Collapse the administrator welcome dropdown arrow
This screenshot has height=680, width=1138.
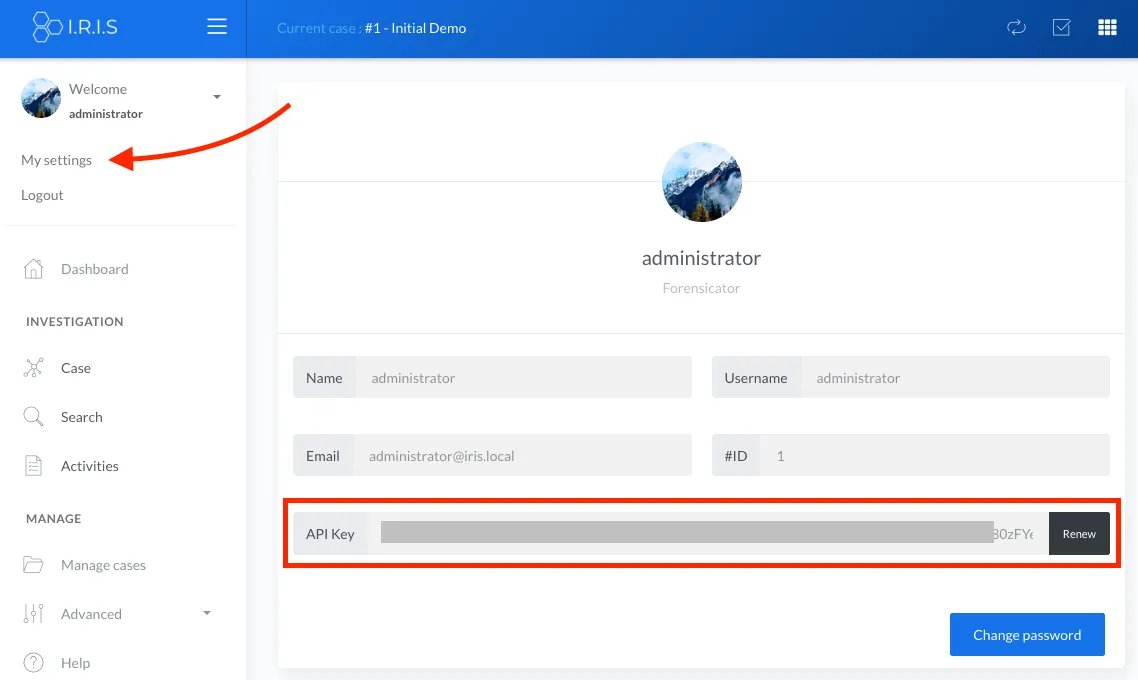pos(217,97)
